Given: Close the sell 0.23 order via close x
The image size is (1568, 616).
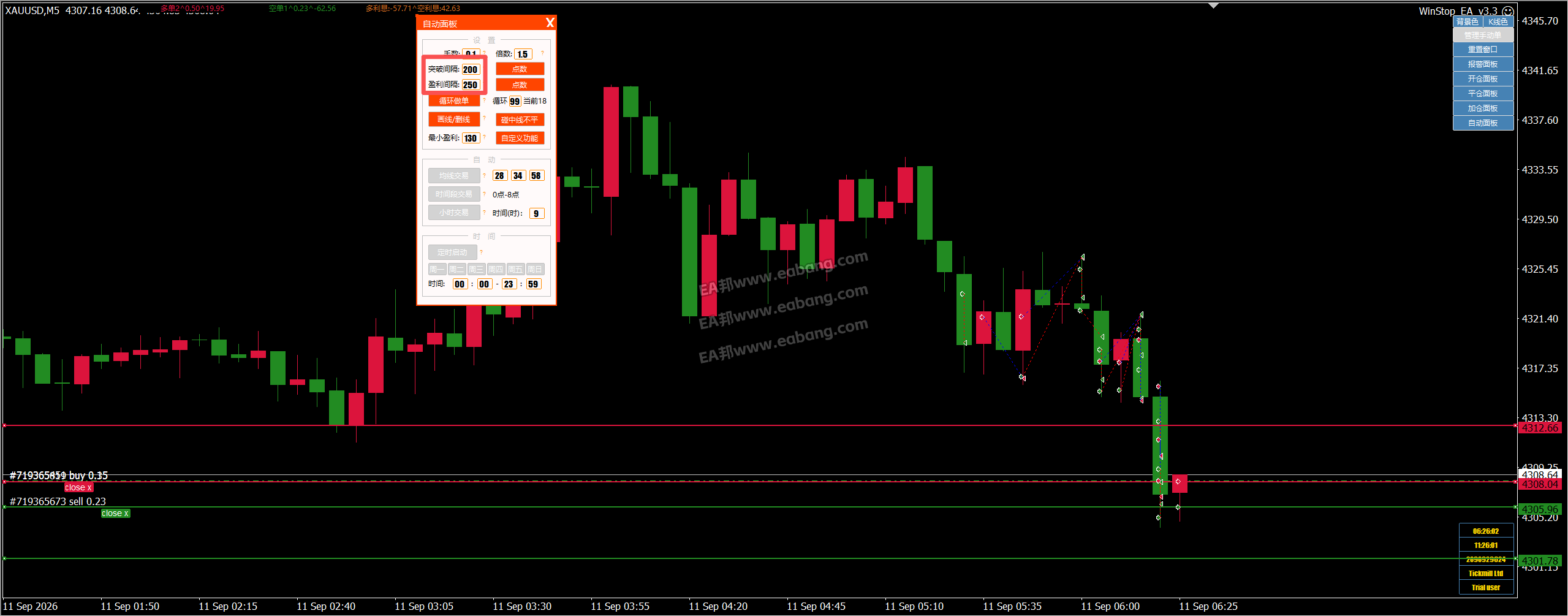Looking at the screenshot, I should click(x=115, y=514).
